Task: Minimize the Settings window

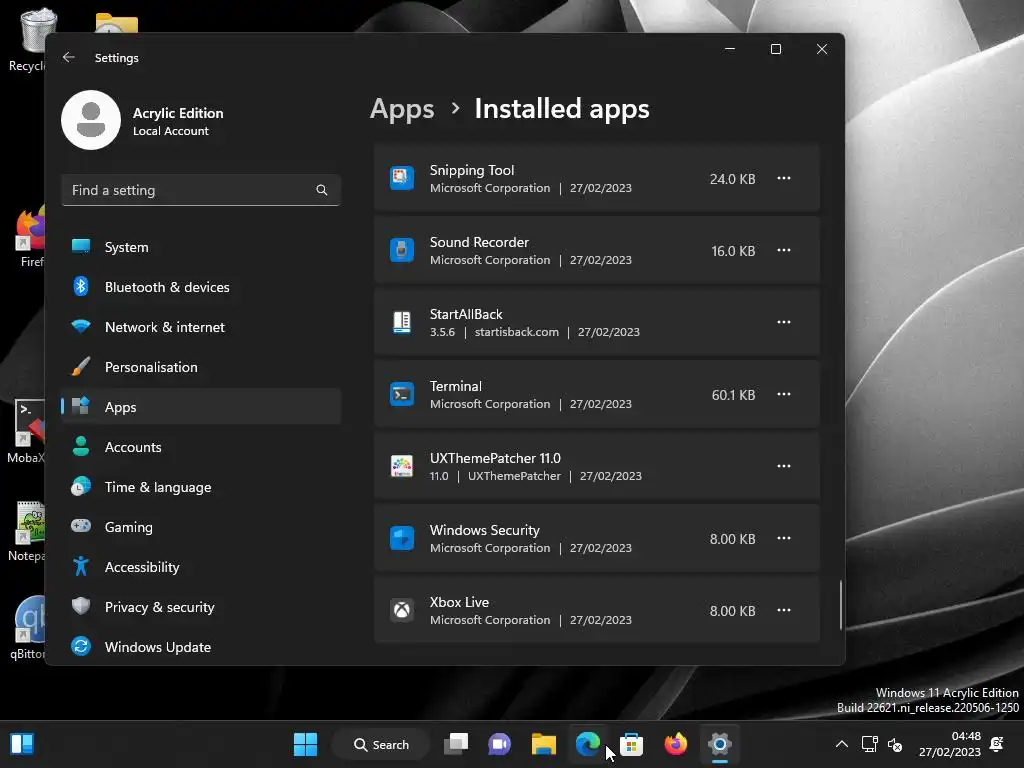Action: click(730, 49)
